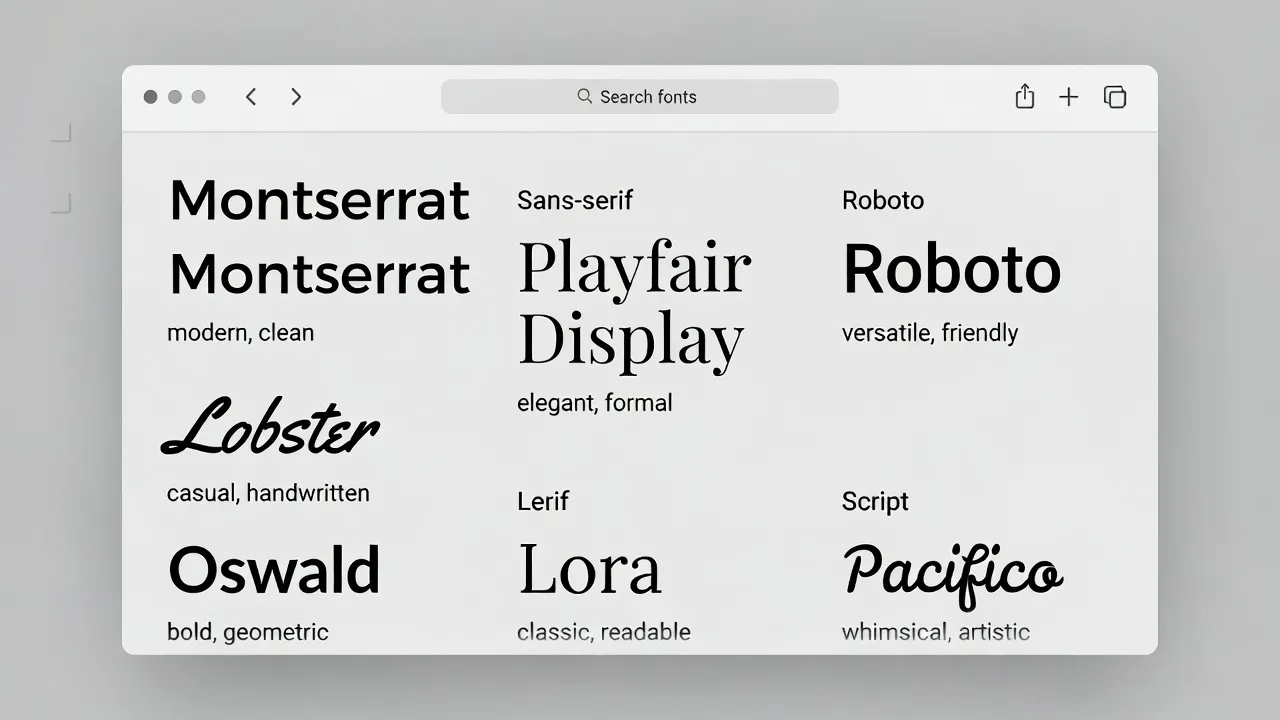Click the Forward navigation arrow
1280x720 pixels.
[x=296, y=96]
